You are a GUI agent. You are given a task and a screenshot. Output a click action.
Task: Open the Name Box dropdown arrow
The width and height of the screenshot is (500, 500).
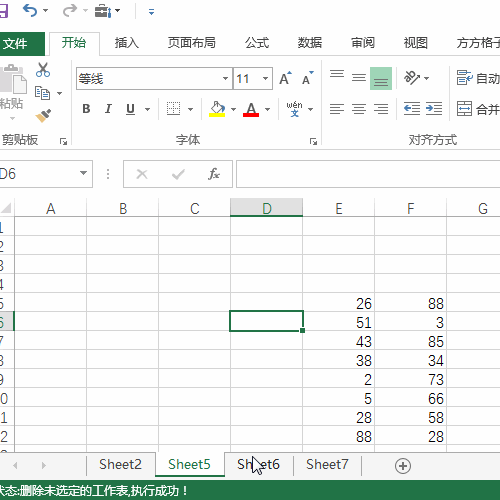click(x=83, y=173)
